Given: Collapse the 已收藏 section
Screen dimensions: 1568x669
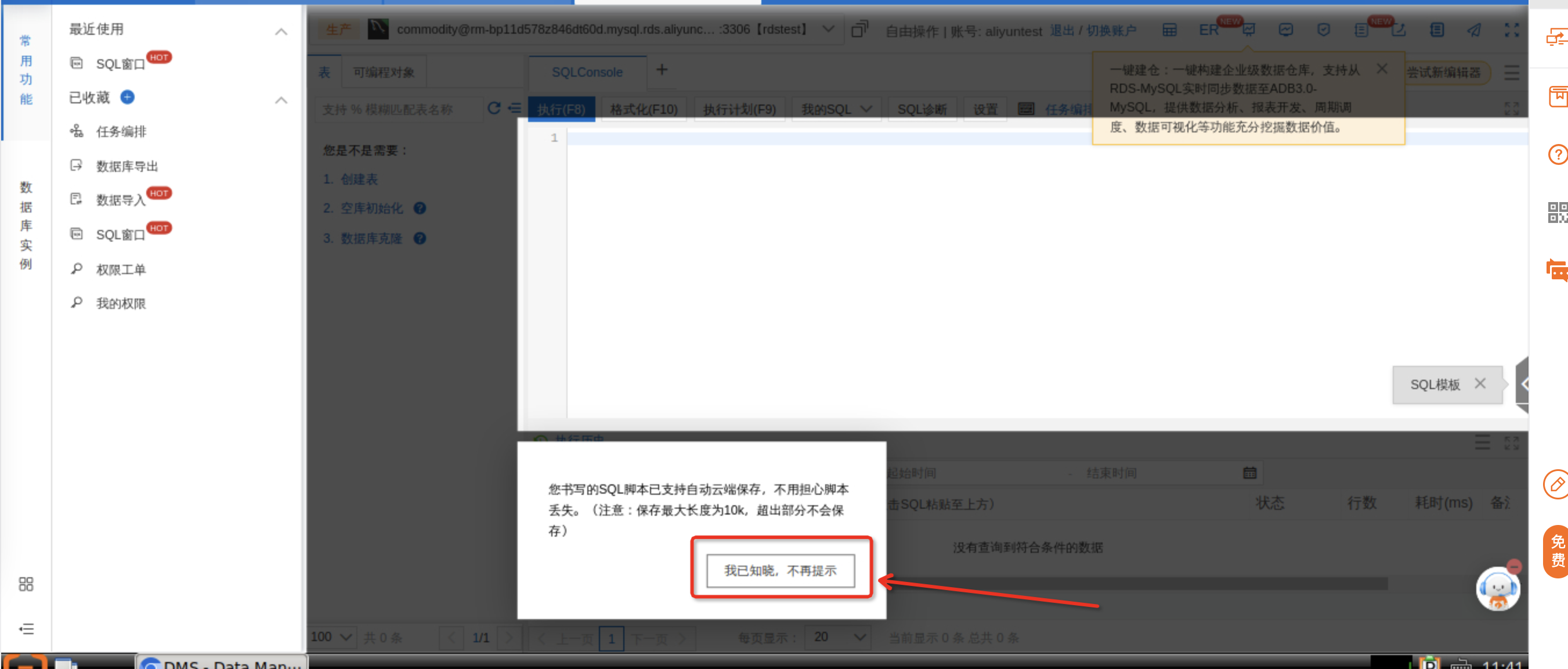Looking at the screenshot, I should click(x=281, y=100).
